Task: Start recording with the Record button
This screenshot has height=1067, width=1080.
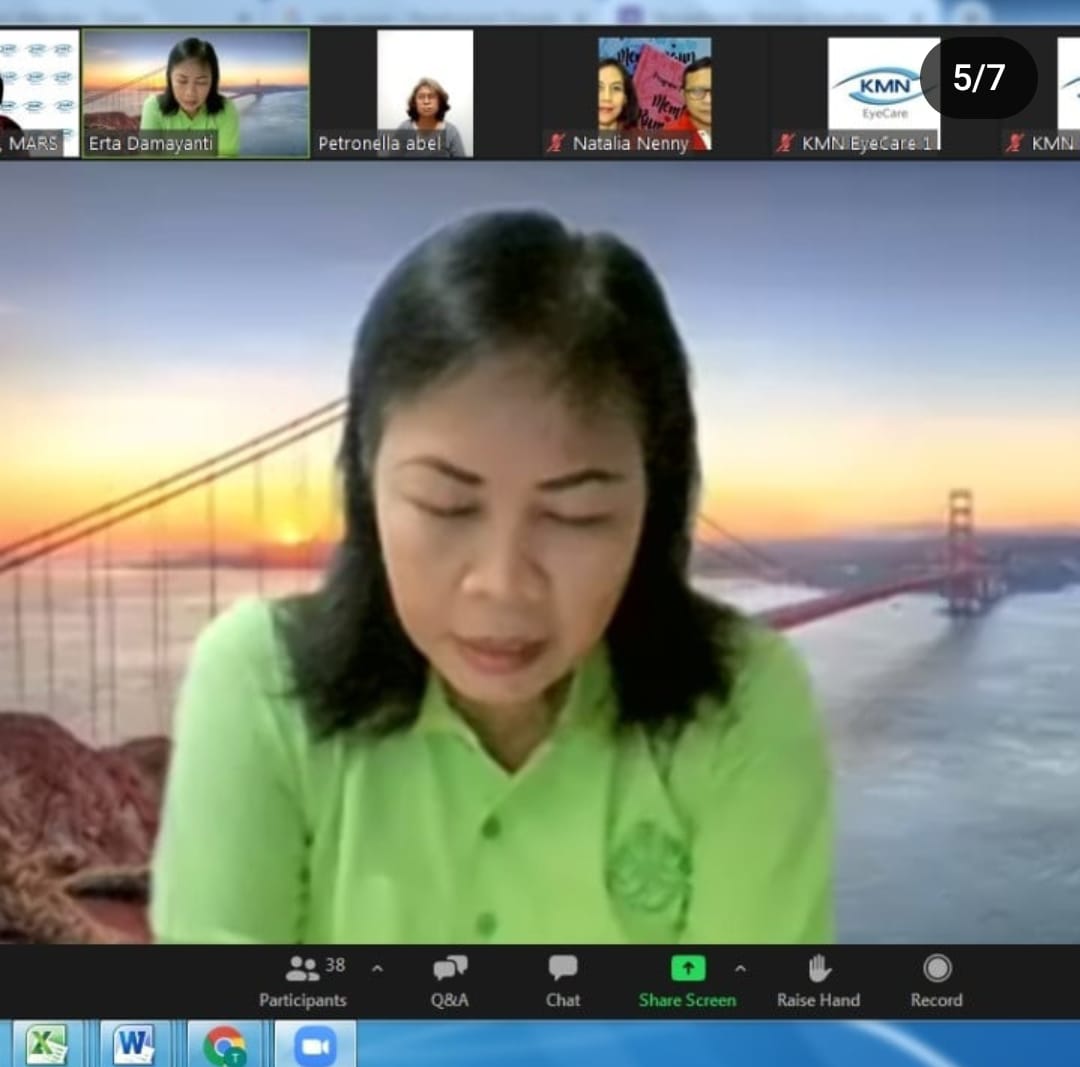Action: 936,981
